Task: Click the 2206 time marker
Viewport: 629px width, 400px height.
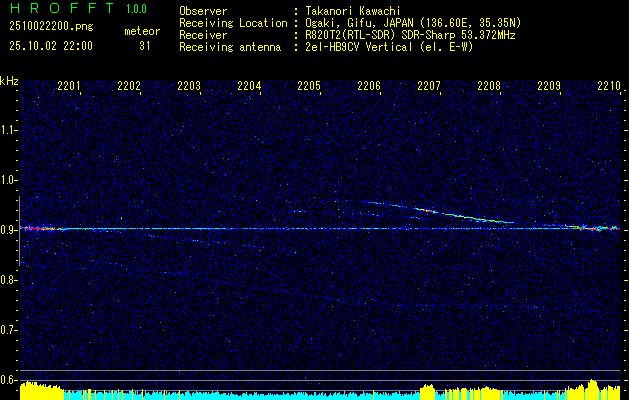Action: point(369,86)
